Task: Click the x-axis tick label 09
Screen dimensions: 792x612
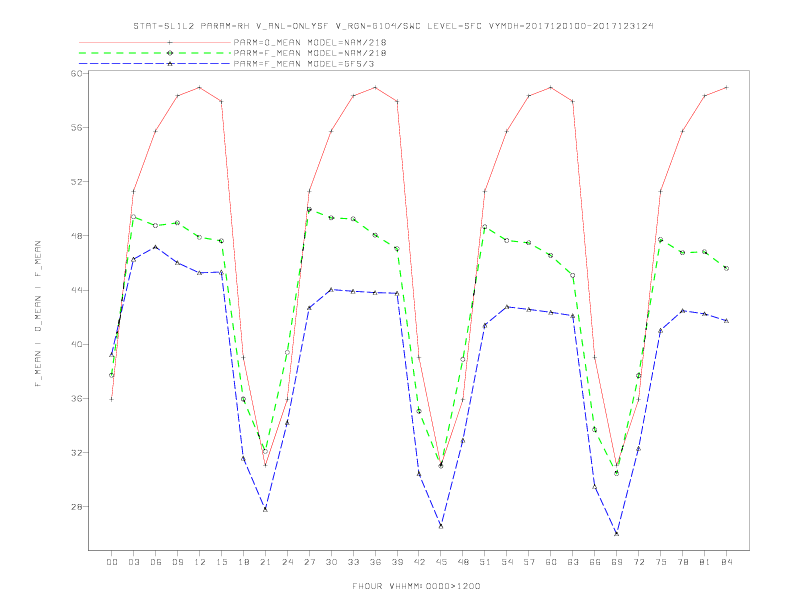Action: 177,562
